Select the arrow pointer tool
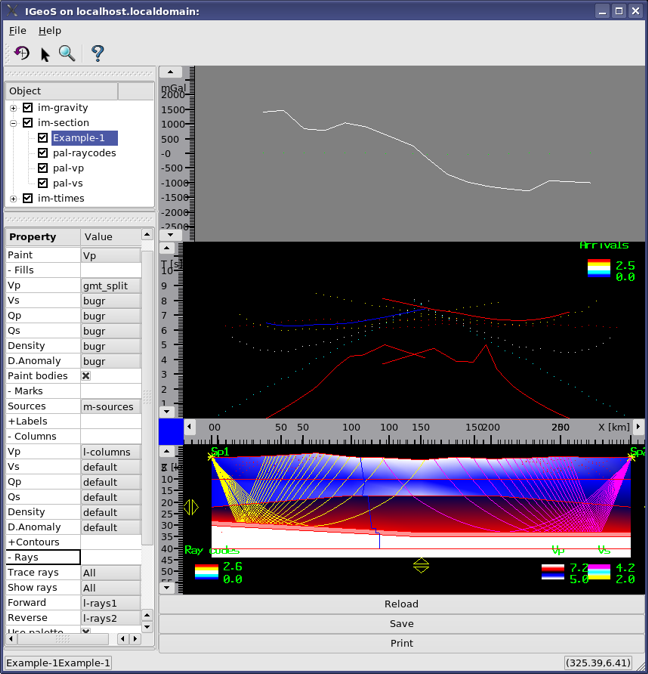This screenshot has height=674, width=648. tap(45, 54)
